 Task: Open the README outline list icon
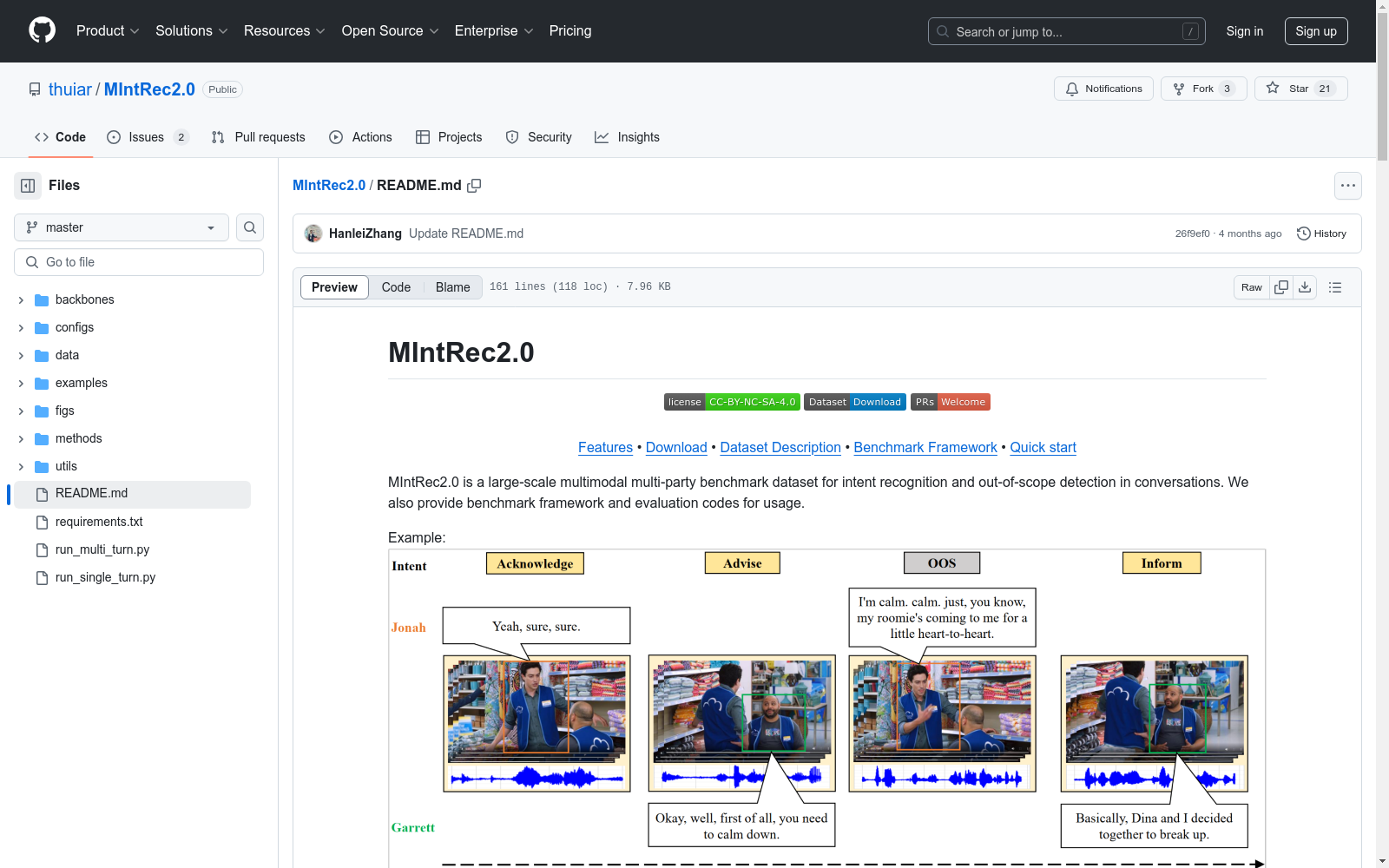1335,287
